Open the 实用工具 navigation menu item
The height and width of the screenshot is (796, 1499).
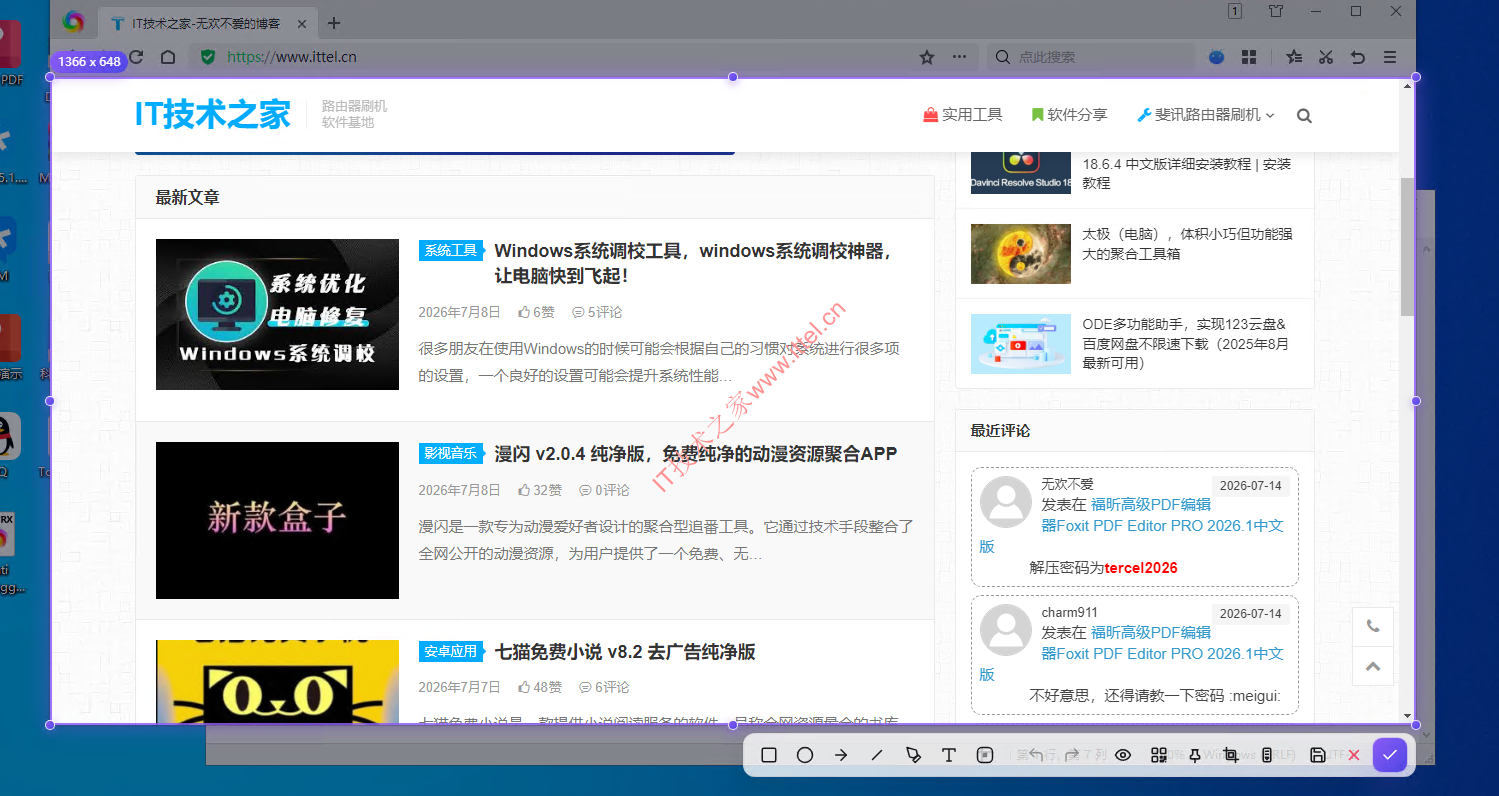click(962, 115)
